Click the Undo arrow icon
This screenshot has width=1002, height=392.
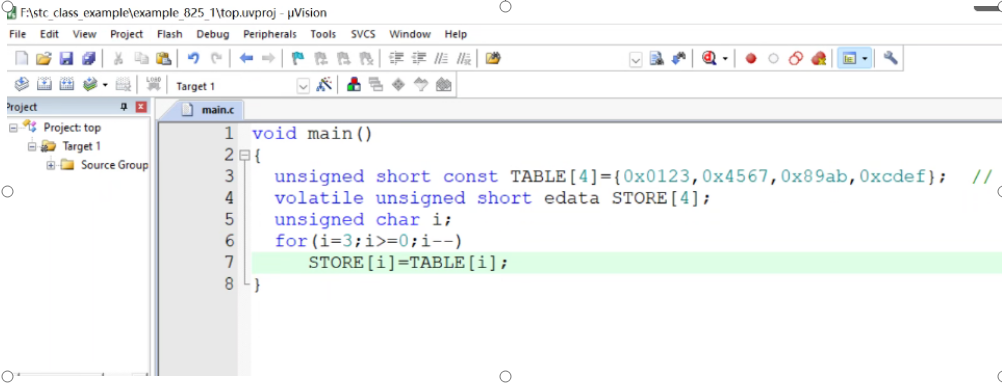tap(193, 59)
